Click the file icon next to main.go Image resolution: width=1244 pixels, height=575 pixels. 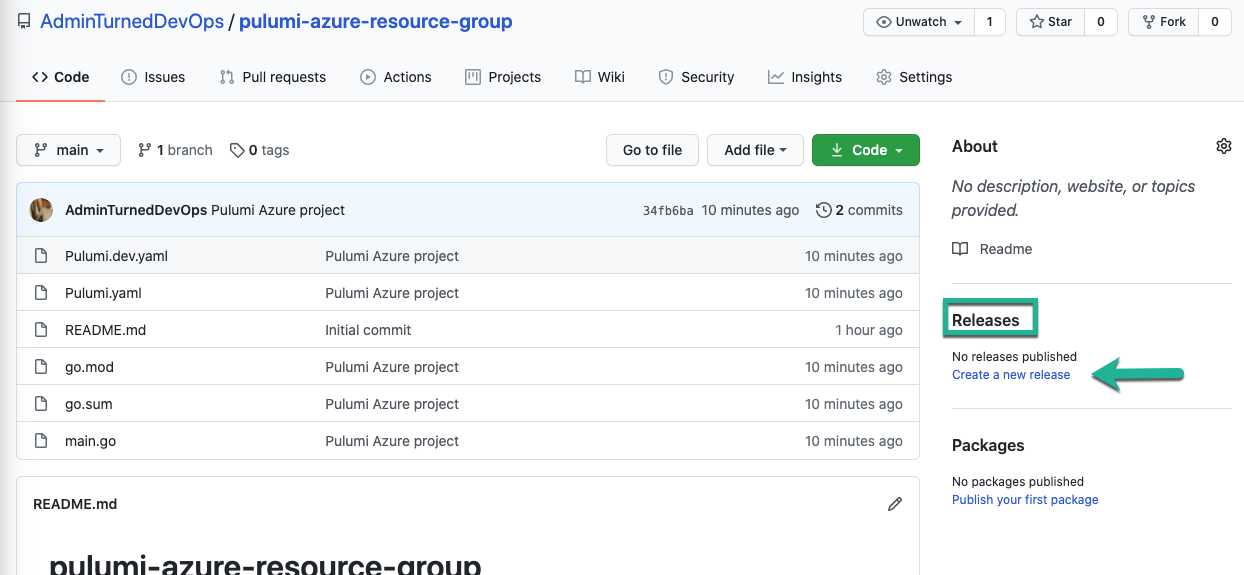pos(41,441)
